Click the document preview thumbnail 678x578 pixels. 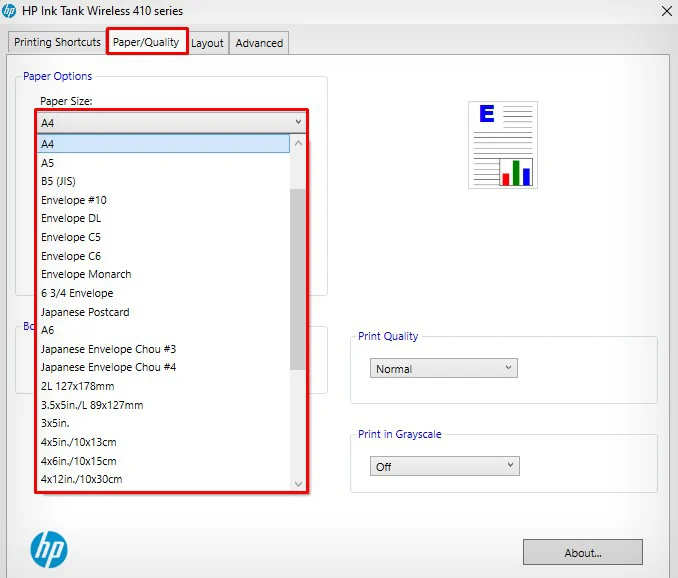(x=503, y=145)
